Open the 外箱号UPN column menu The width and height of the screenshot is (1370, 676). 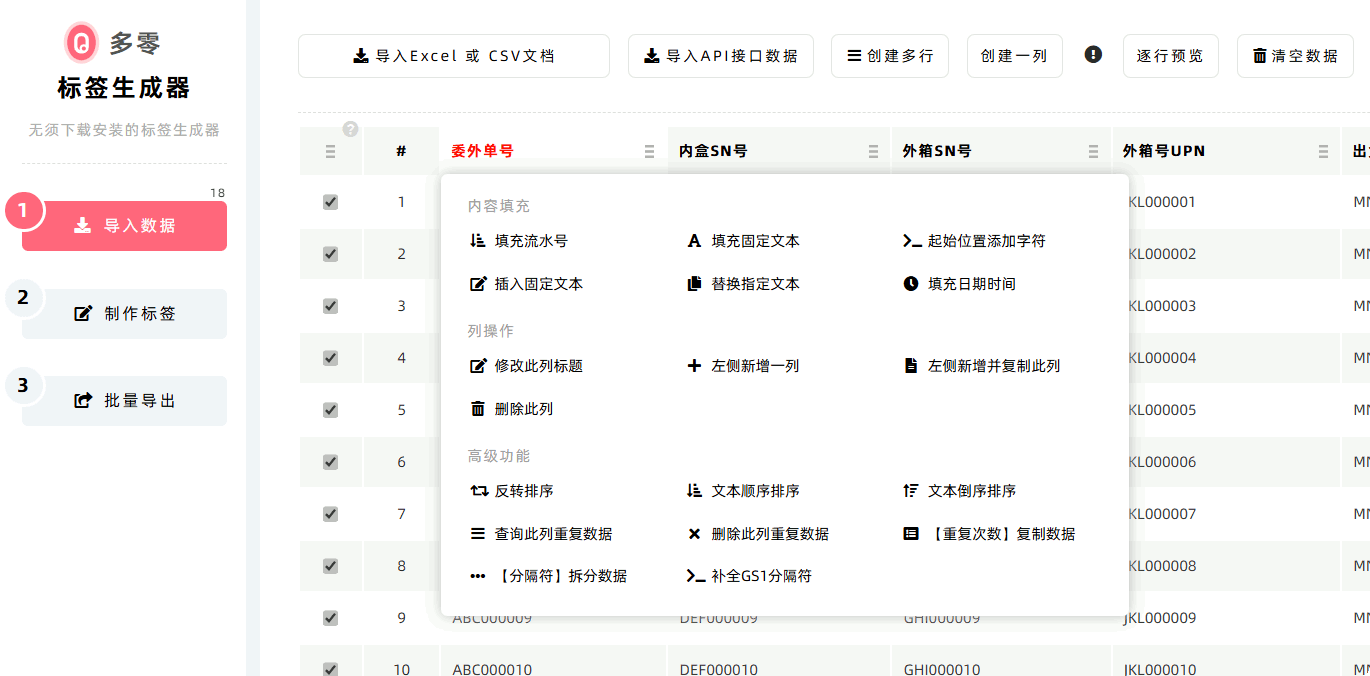(1323, 152)
